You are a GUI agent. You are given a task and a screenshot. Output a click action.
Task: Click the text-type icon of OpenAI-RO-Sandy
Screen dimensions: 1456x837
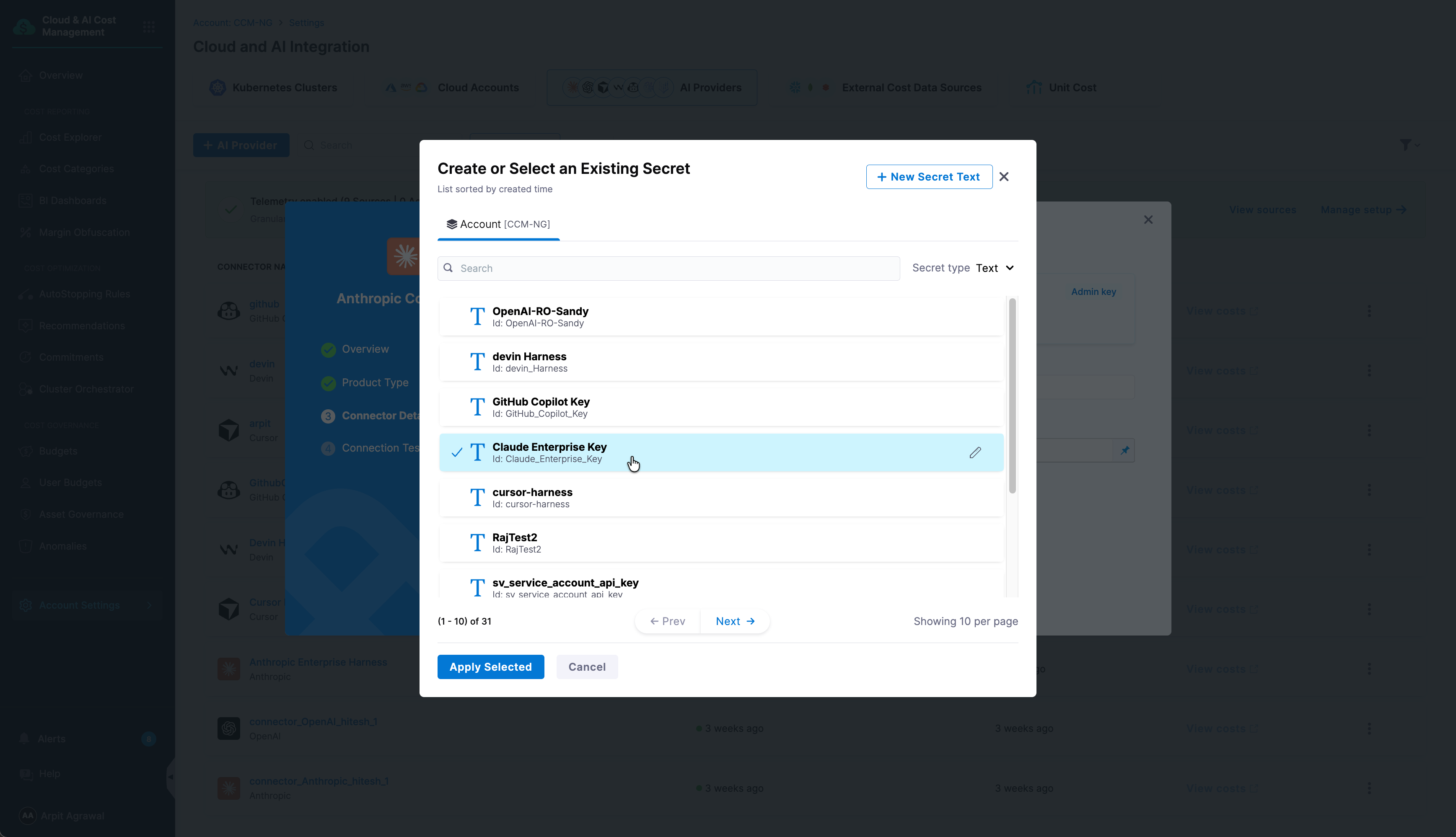(x=477, y=317)
